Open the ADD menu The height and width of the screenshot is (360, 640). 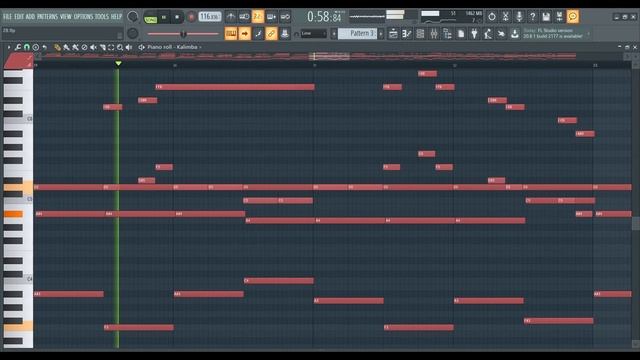point(30,17)
